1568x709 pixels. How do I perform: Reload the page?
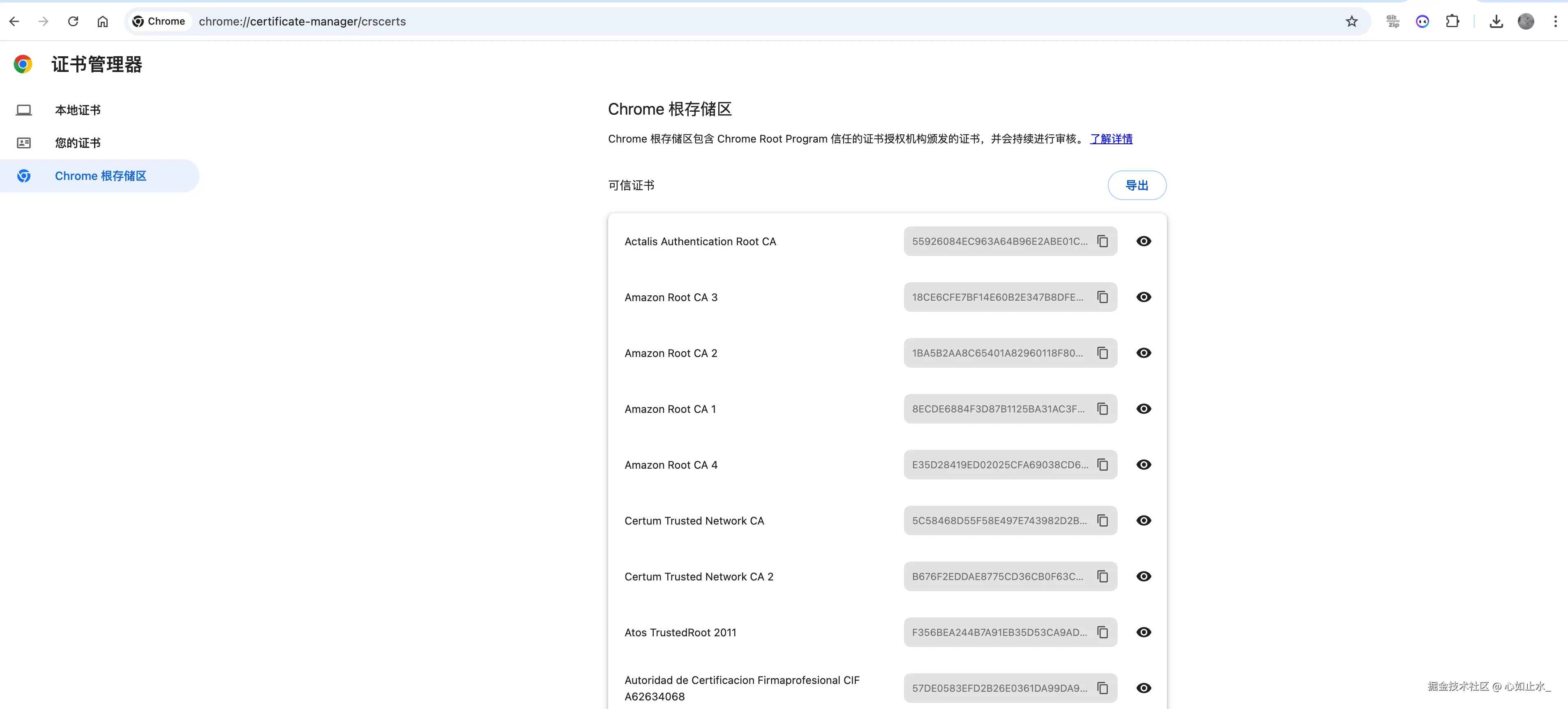(x=73, y=21)
